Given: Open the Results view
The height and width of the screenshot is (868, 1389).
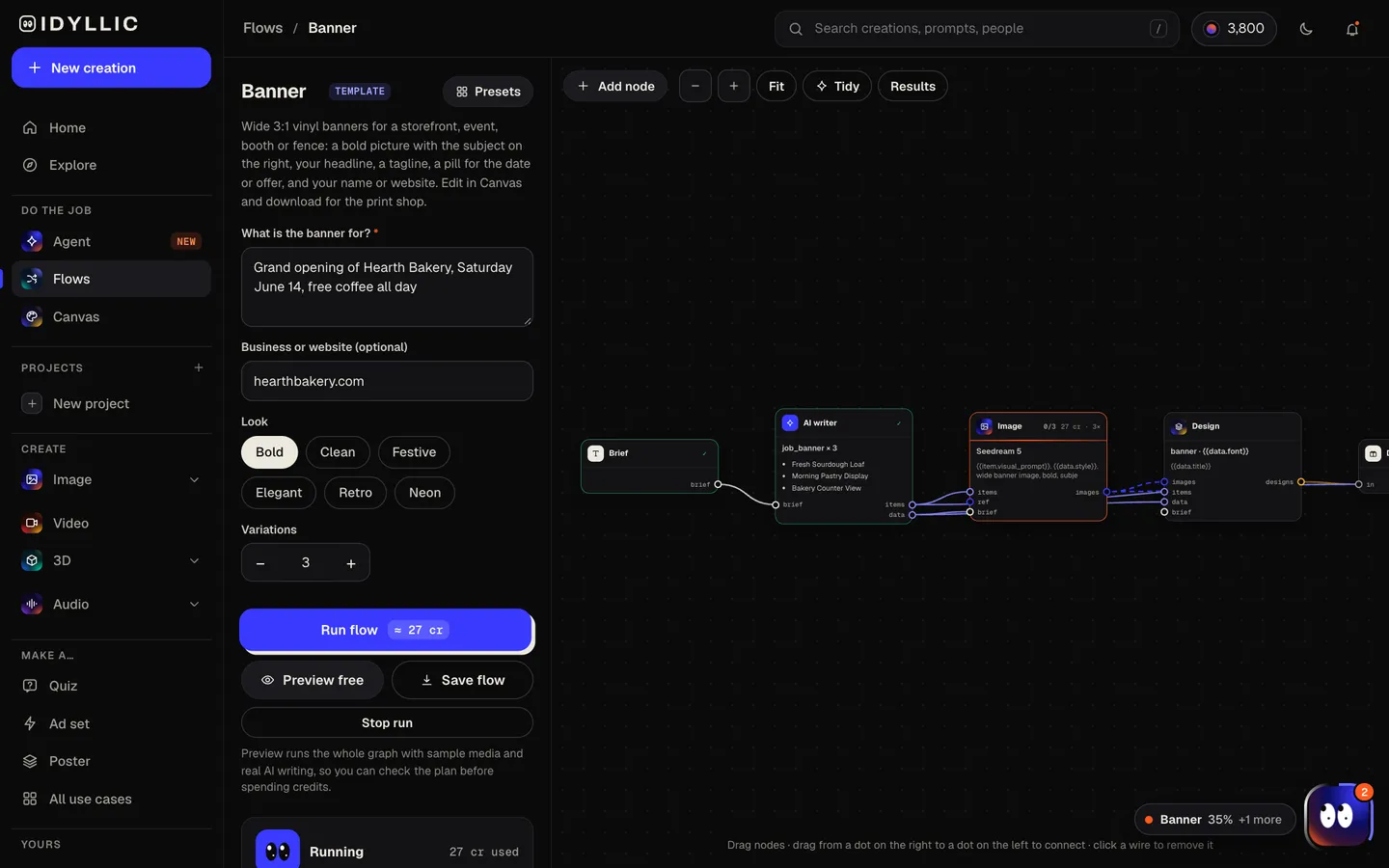Looking at the screenshot, I should point(912,86).
